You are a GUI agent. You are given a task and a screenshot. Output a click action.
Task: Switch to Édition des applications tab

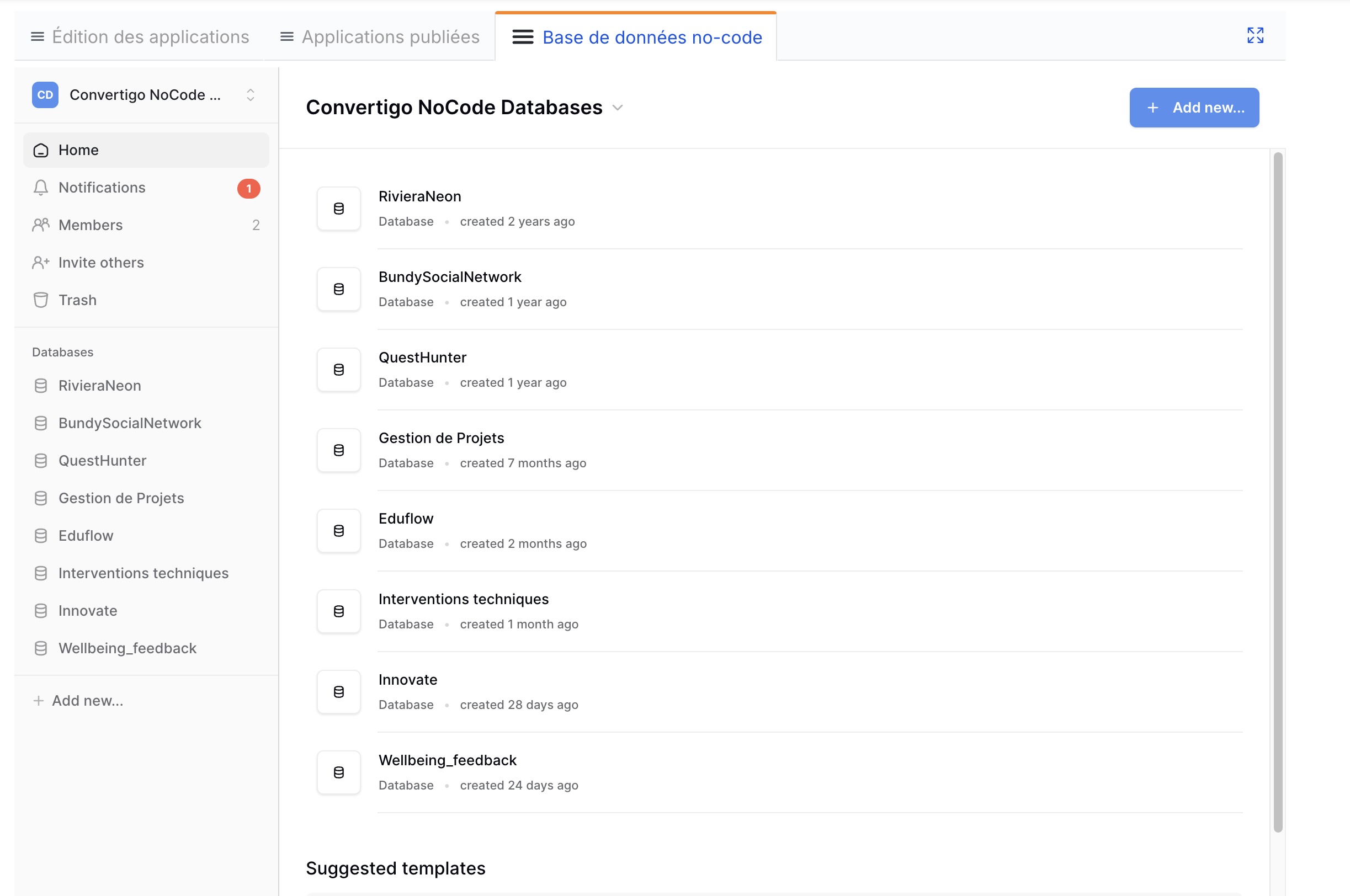point(140,36)
